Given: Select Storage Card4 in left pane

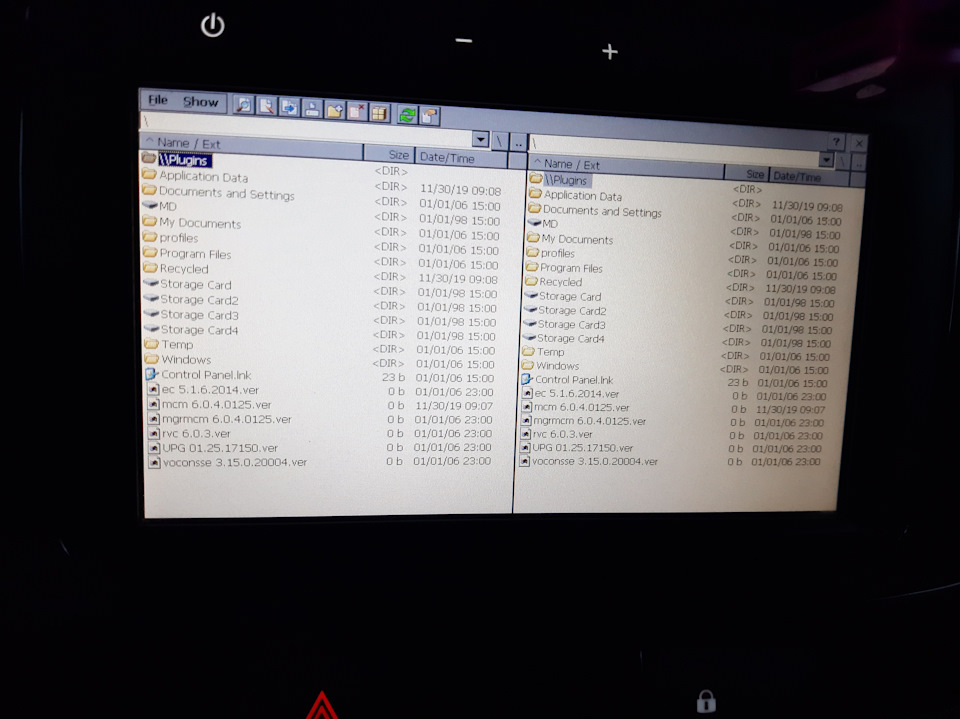Looking at the screenshot, I should (191, 329).
